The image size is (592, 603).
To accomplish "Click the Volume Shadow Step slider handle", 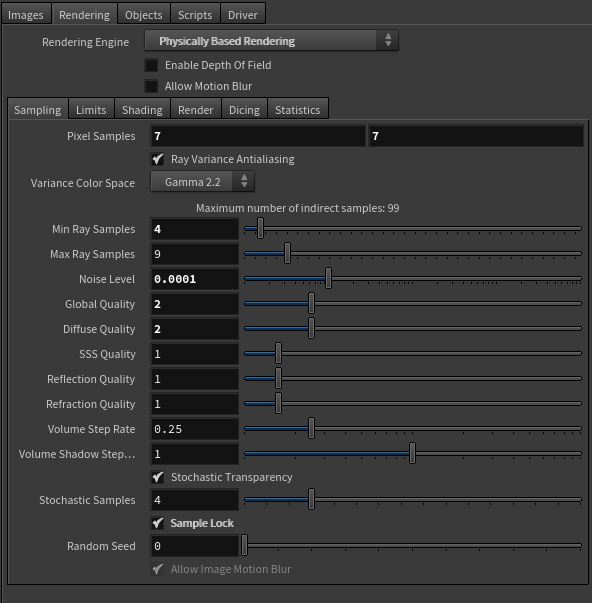I will (412, 453).
